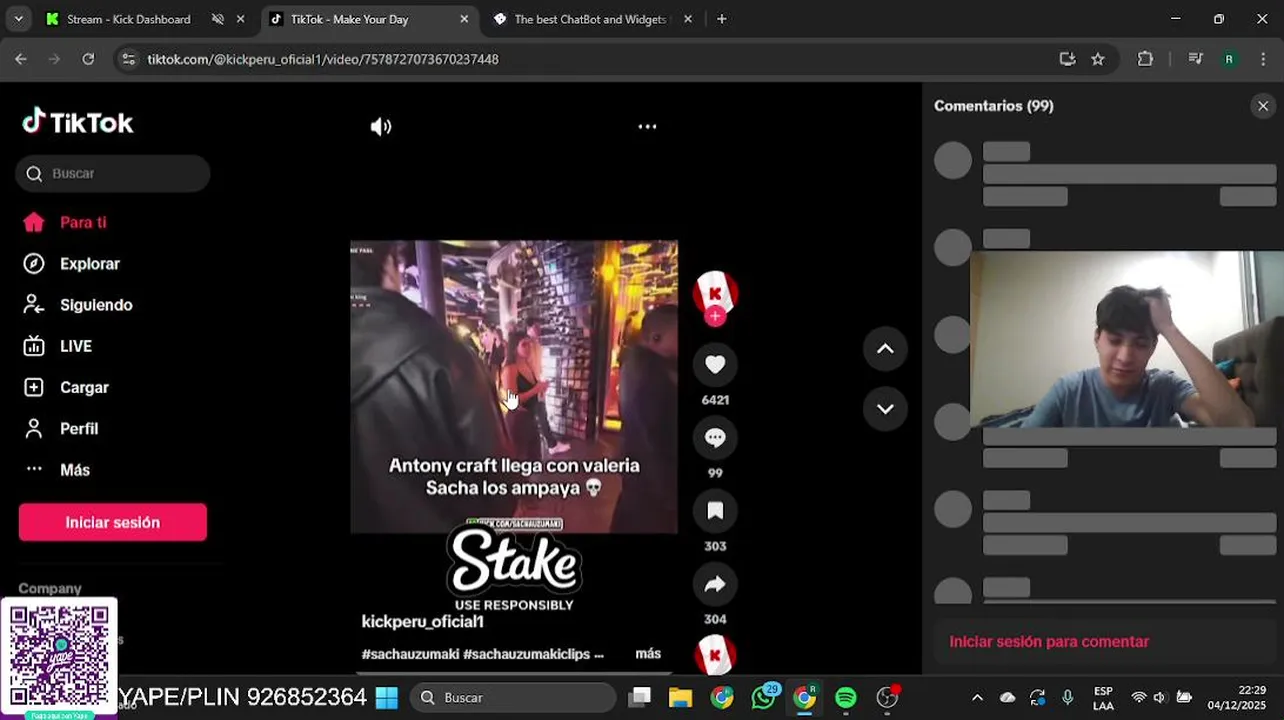Open the #sachauzumakiclips hashtag
The image size is (1284, 720).
pos(526,654)
